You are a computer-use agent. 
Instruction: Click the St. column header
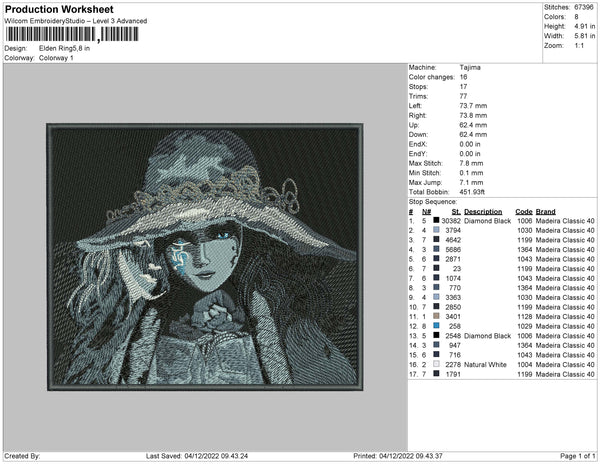[x=456, y=212]
